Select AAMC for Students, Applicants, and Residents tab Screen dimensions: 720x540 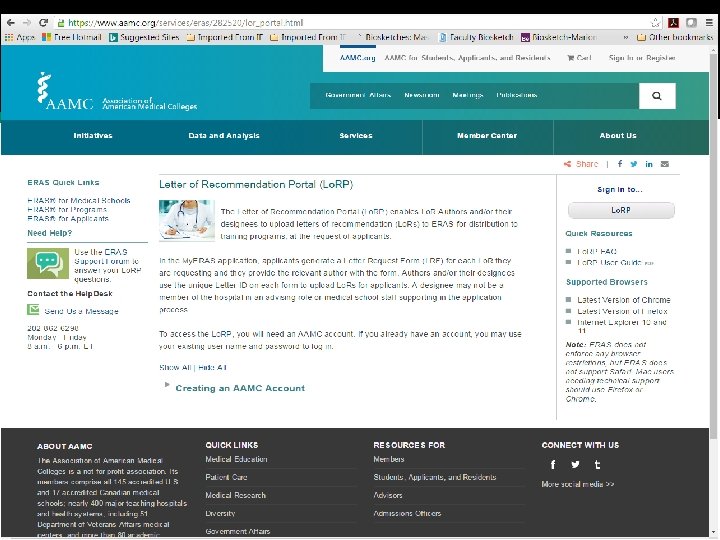point(467,58)
